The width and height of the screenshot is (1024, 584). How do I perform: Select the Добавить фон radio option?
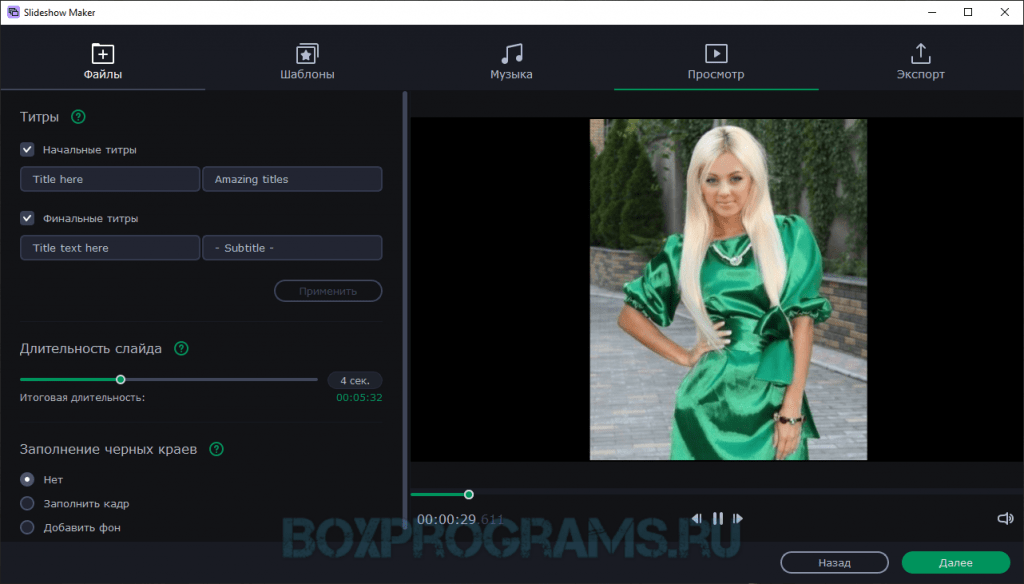pyautogui.click(x=27, y=527)
